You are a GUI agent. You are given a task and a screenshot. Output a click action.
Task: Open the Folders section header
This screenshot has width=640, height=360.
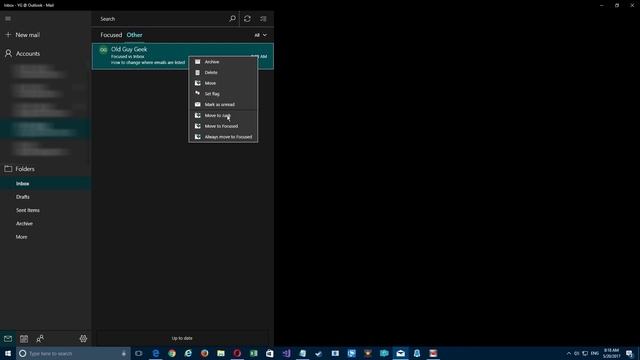point(20,169)
